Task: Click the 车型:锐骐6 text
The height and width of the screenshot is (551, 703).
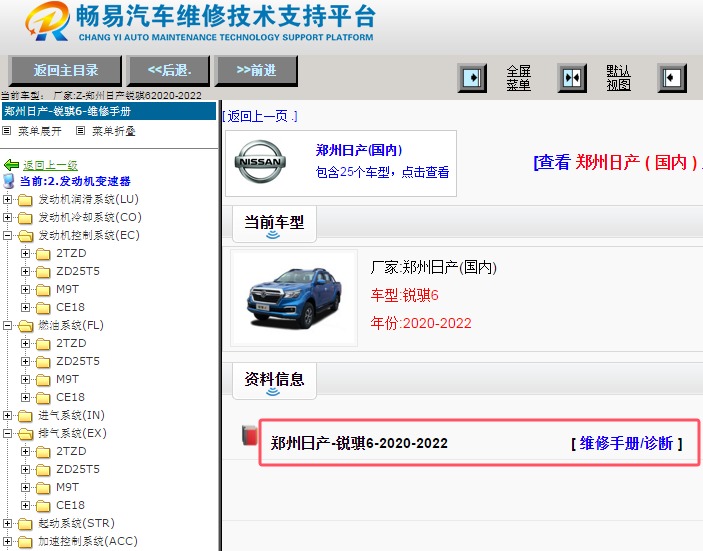Action: [404, 295]
